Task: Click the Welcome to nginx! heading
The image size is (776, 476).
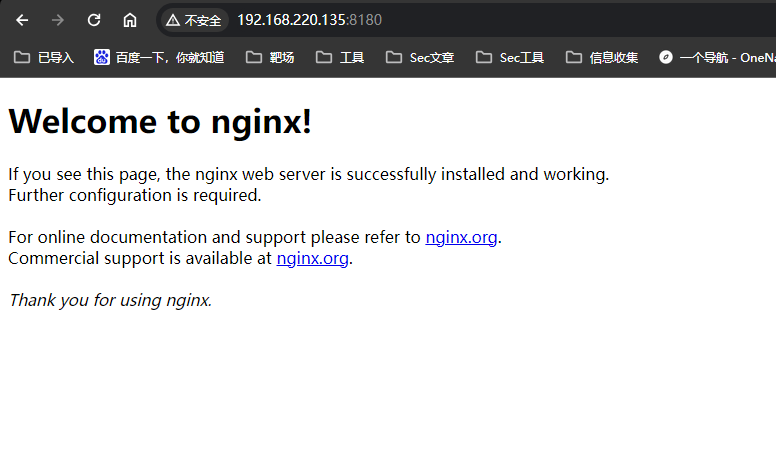Action: [160, 121]
